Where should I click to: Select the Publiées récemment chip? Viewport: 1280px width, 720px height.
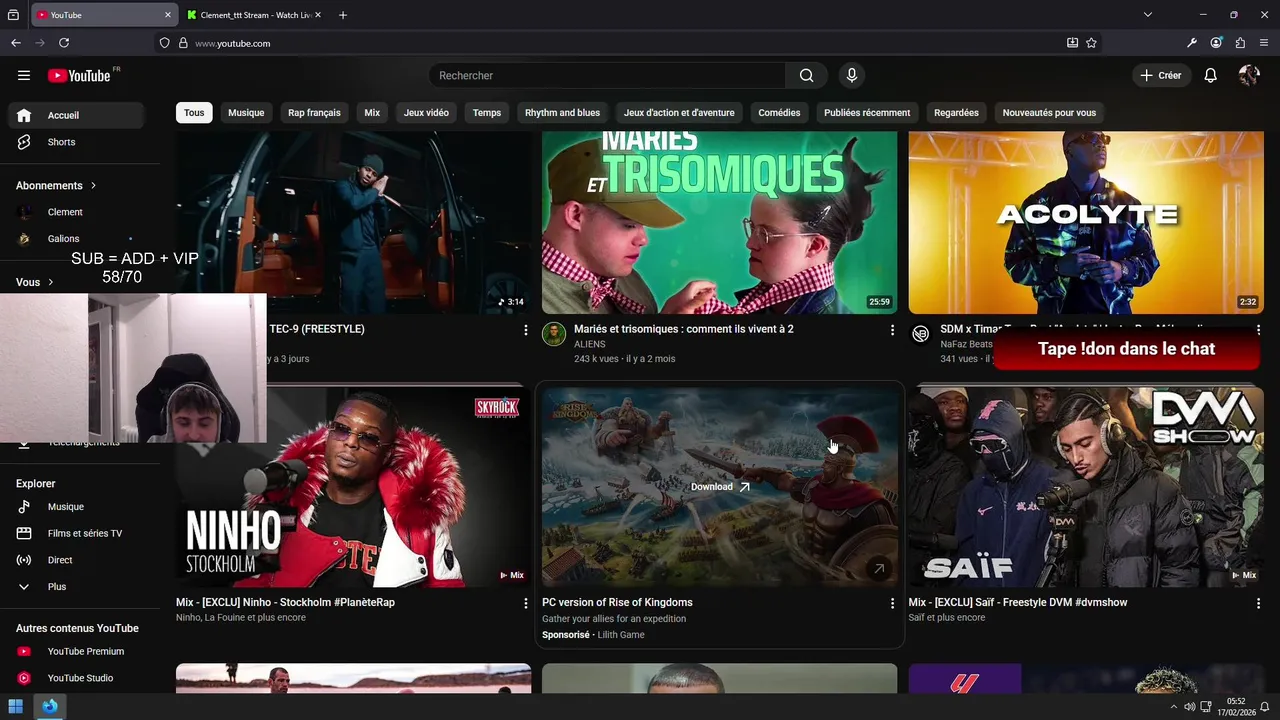pos(867,113)
